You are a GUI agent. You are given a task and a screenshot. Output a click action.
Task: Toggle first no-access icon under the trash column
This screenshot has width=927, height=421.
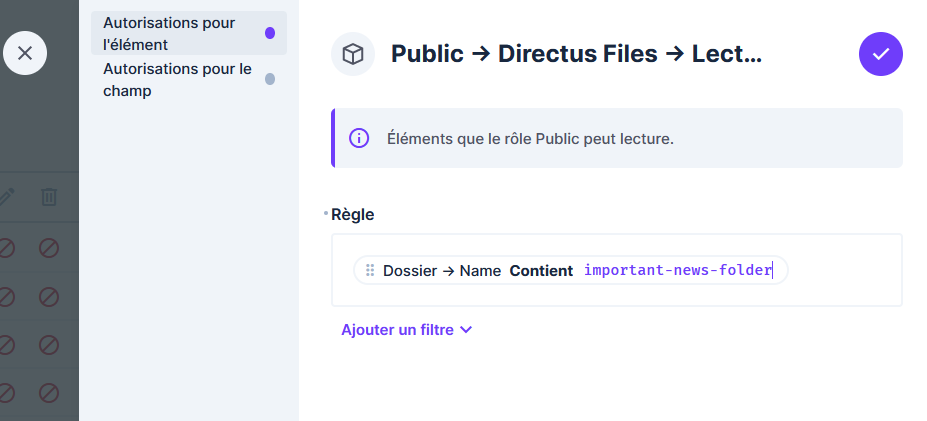[49, 248]
